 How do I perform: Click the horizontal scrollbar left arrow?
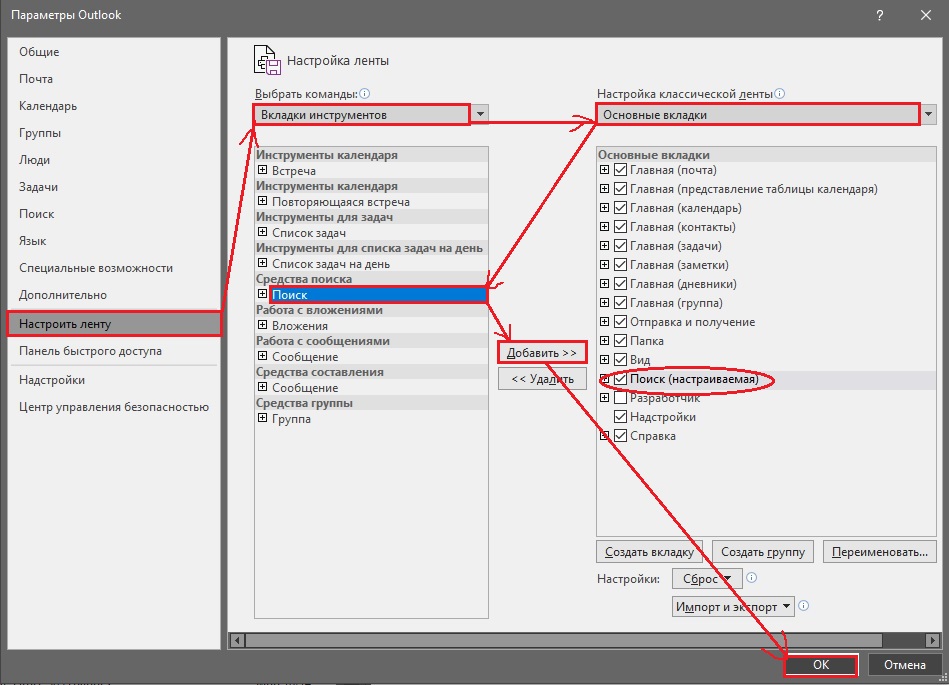pyautogui.click(x=237, y=640)
